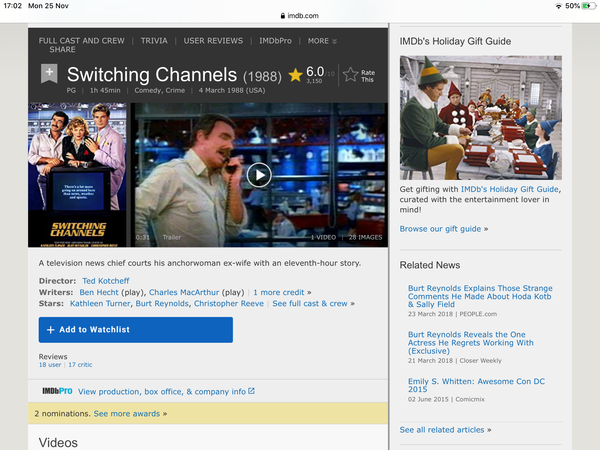Open the 4 March 1988 (USA) release info
Viewport: 600px width, 450px height.
[232, 91]
